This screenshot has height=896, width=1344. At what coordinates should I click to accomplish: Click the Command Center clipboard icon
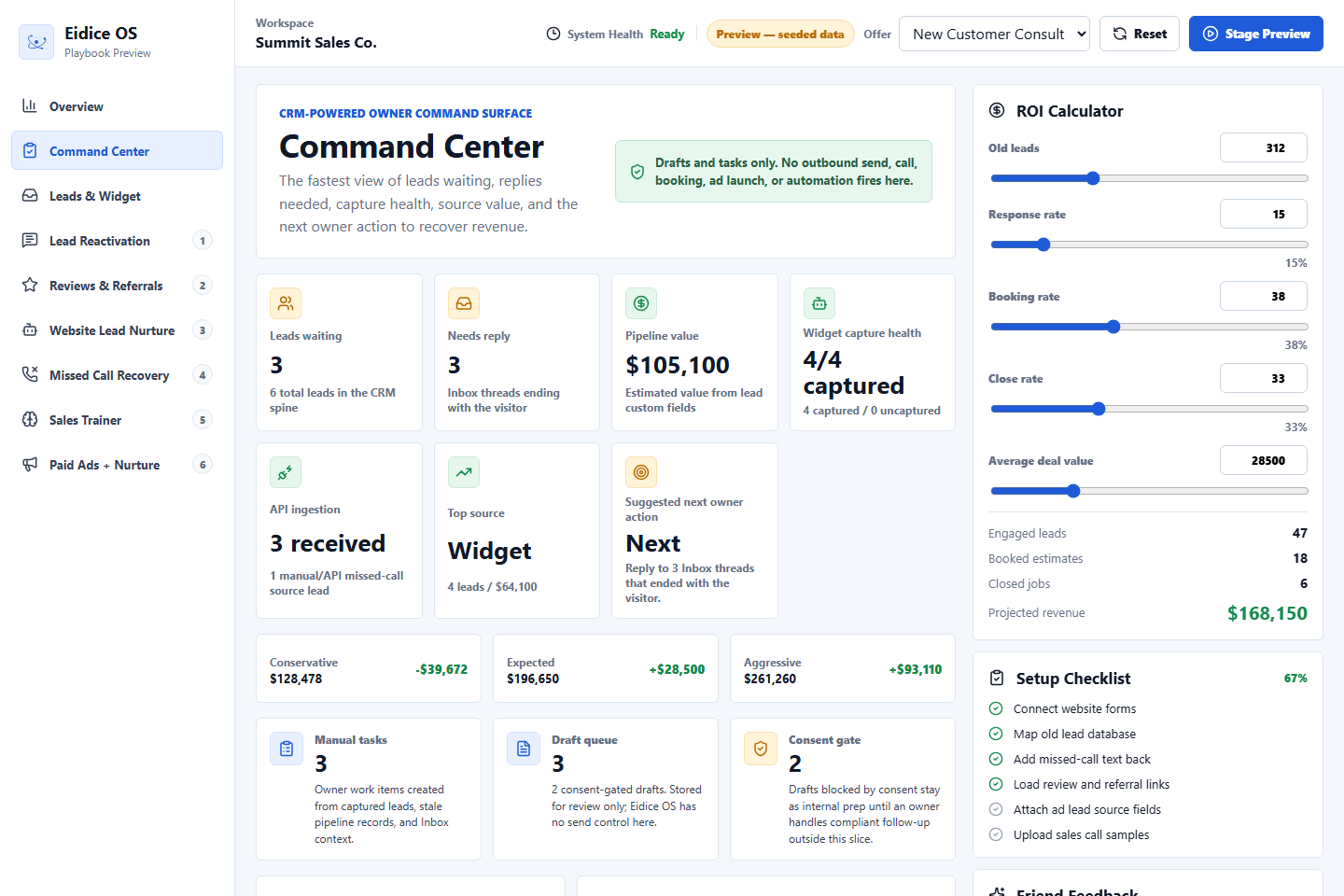coord(30,150)
